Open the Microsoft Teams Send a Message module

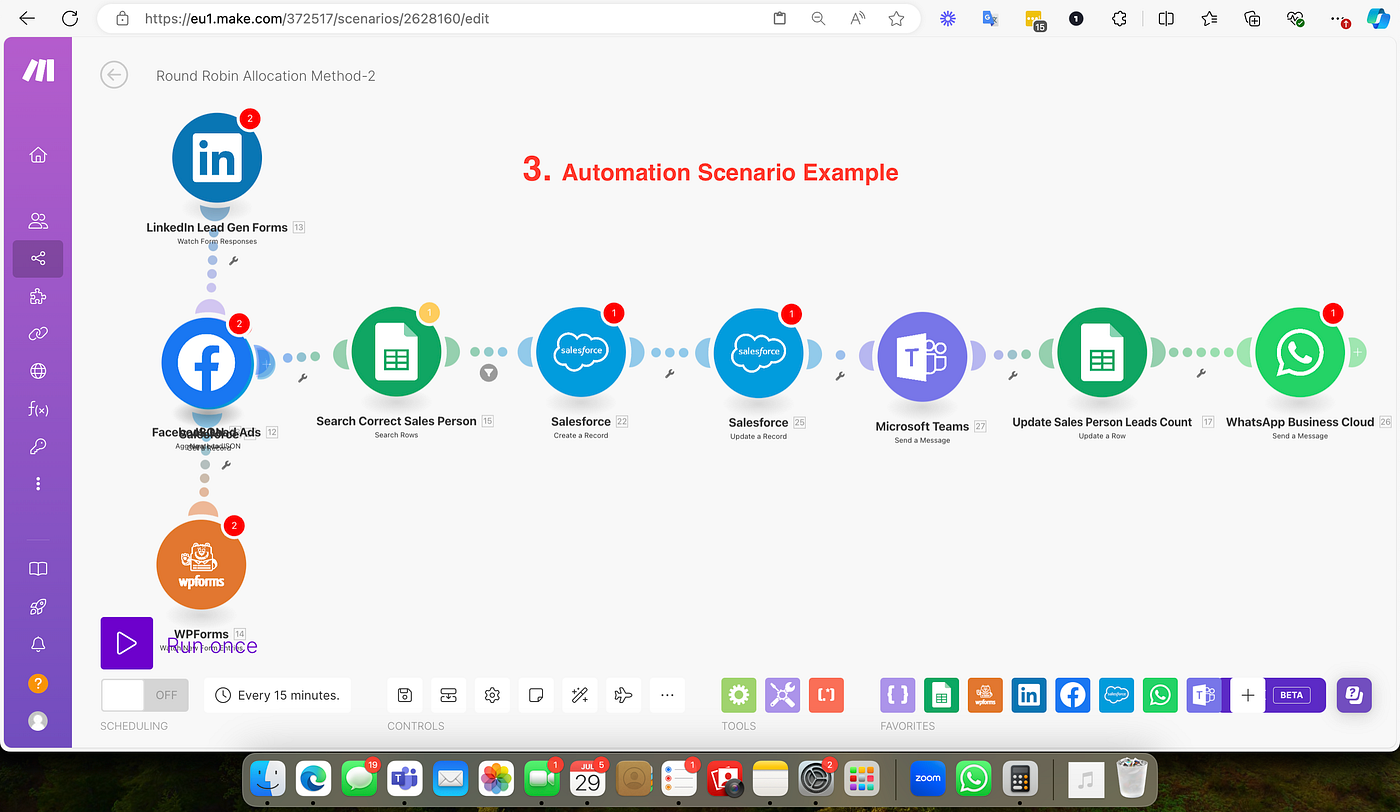pos(923,355)
